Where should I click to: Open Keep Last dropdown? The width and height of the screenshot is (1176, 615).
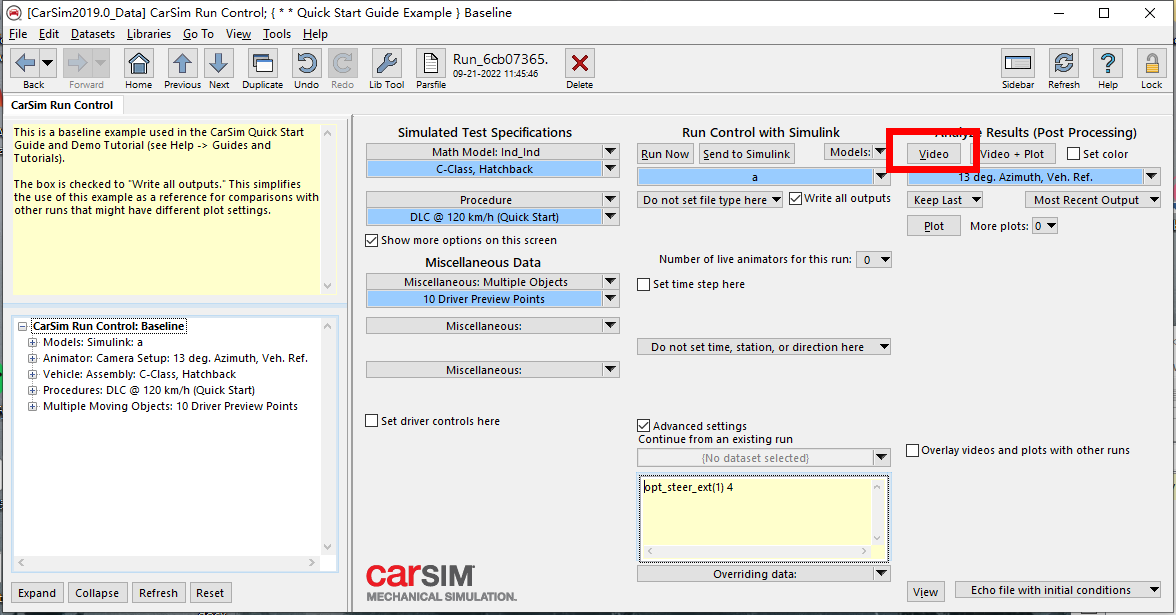(944, 200)
